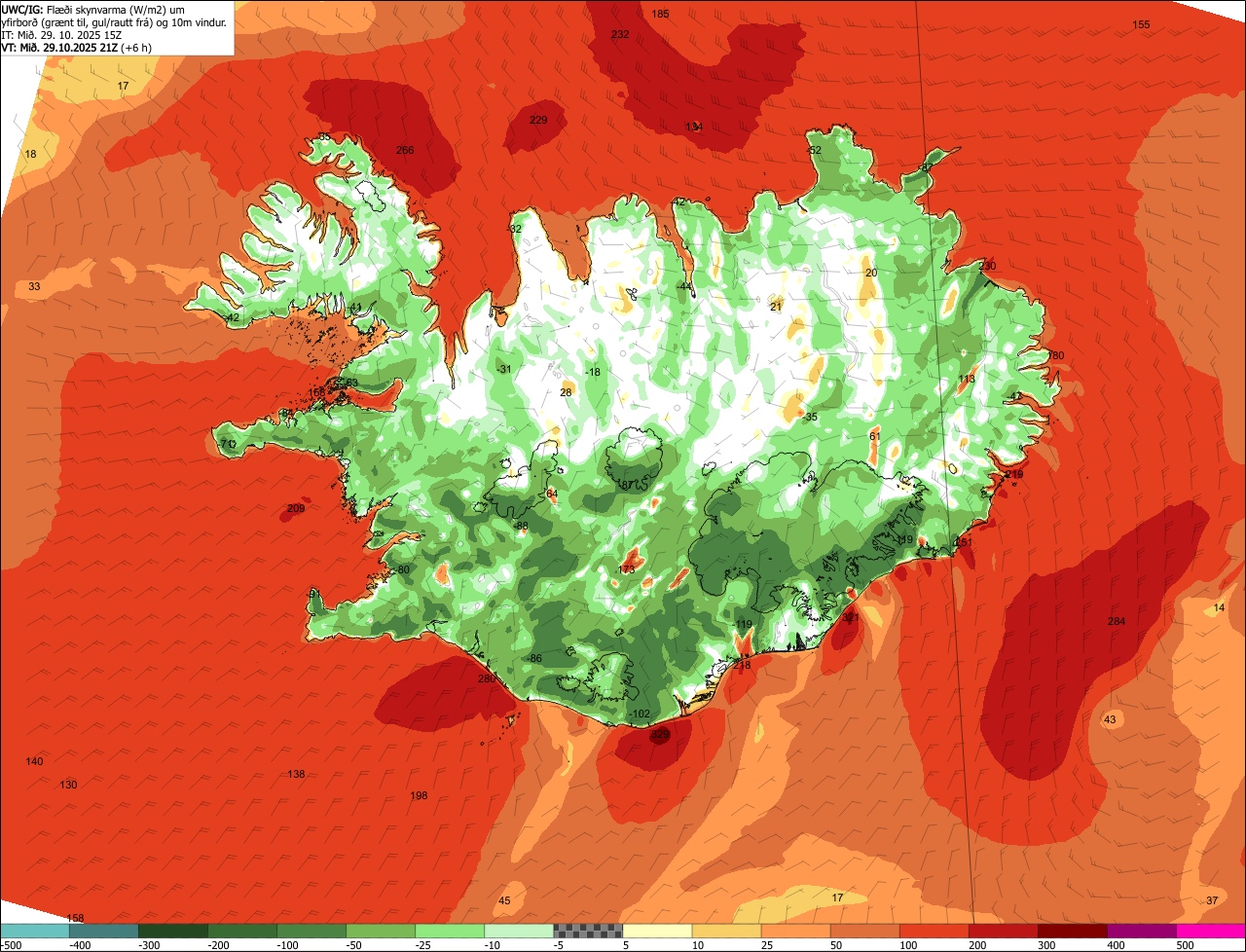Click the flux value -80 in southwest Iceland
The image size is (1246, 952).
[x=403, y=569]
